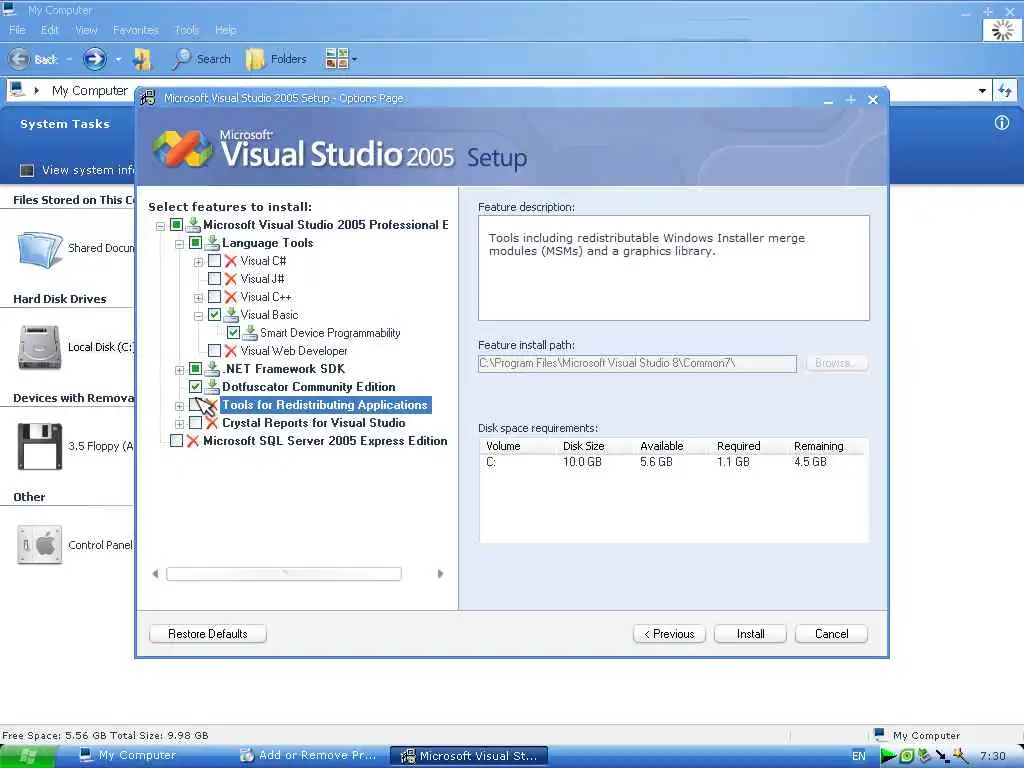Click the Visual C# not-installed X icon
The image size is (1024, 768).
click(231, 261)
